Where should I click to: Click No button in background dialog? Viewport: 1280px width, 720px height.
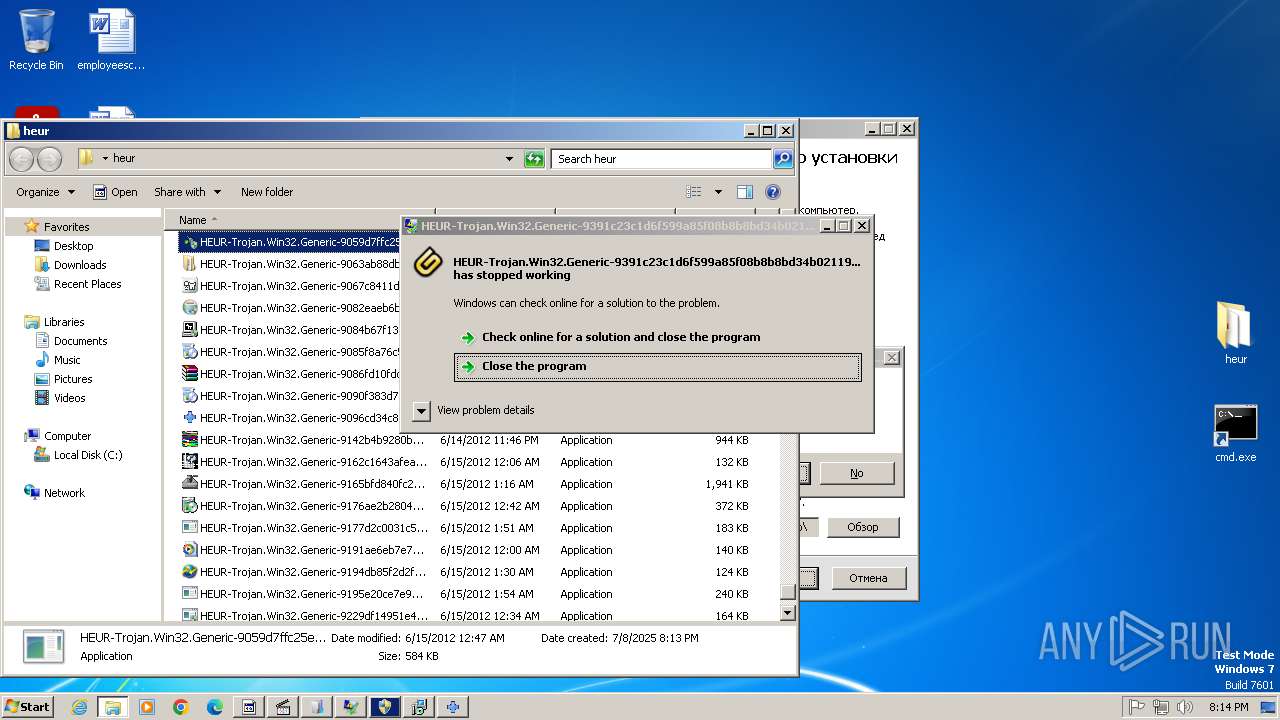(857, 473)
